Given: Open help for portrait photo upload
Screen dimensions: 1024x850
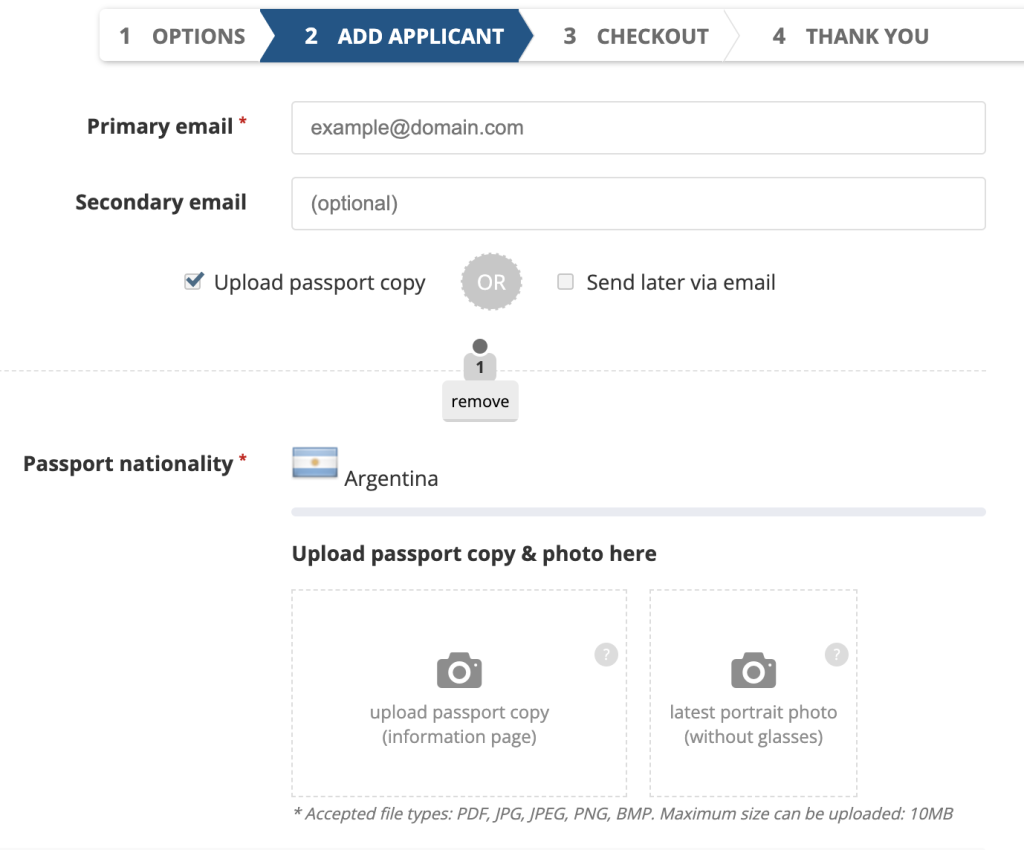Looking at the screenshot, I should pyautogui.click(x=837, y=654).
